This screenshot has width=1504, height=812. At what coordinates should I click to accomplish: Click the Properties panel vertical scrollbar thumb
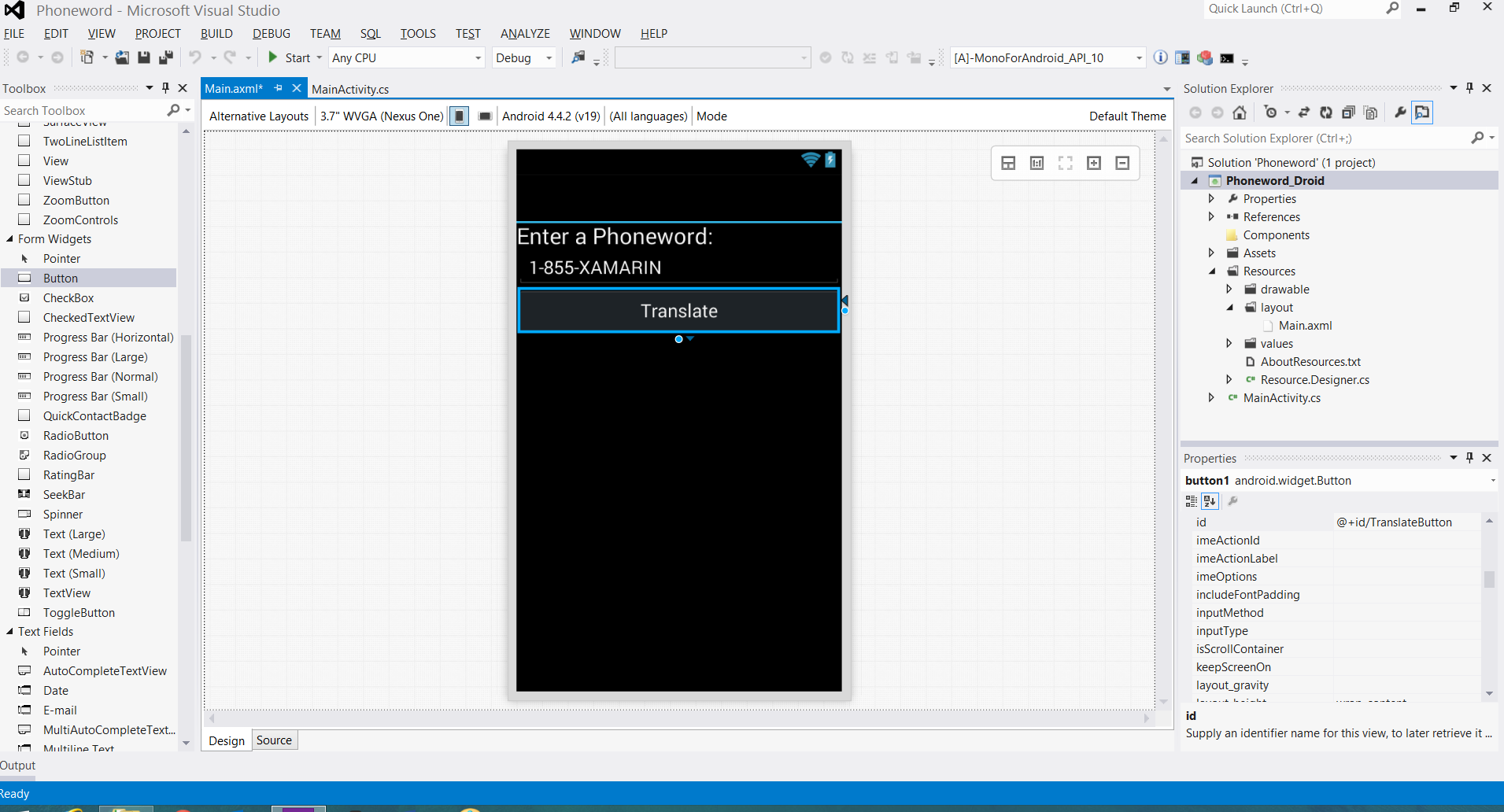tap(1489, 579)
